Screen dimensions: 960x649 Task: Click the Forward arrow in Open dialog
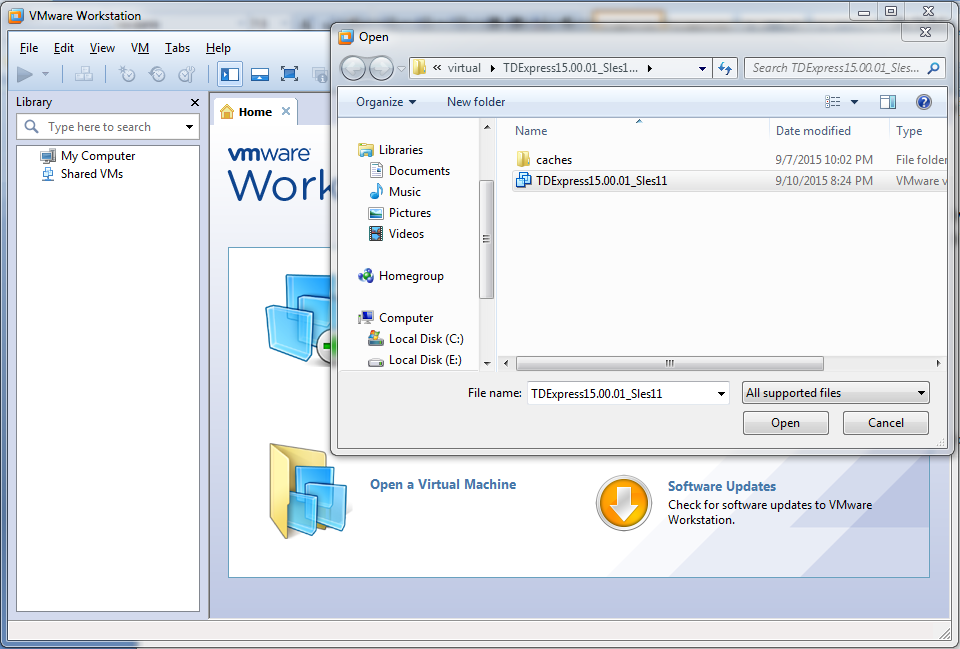click(381, 68)
